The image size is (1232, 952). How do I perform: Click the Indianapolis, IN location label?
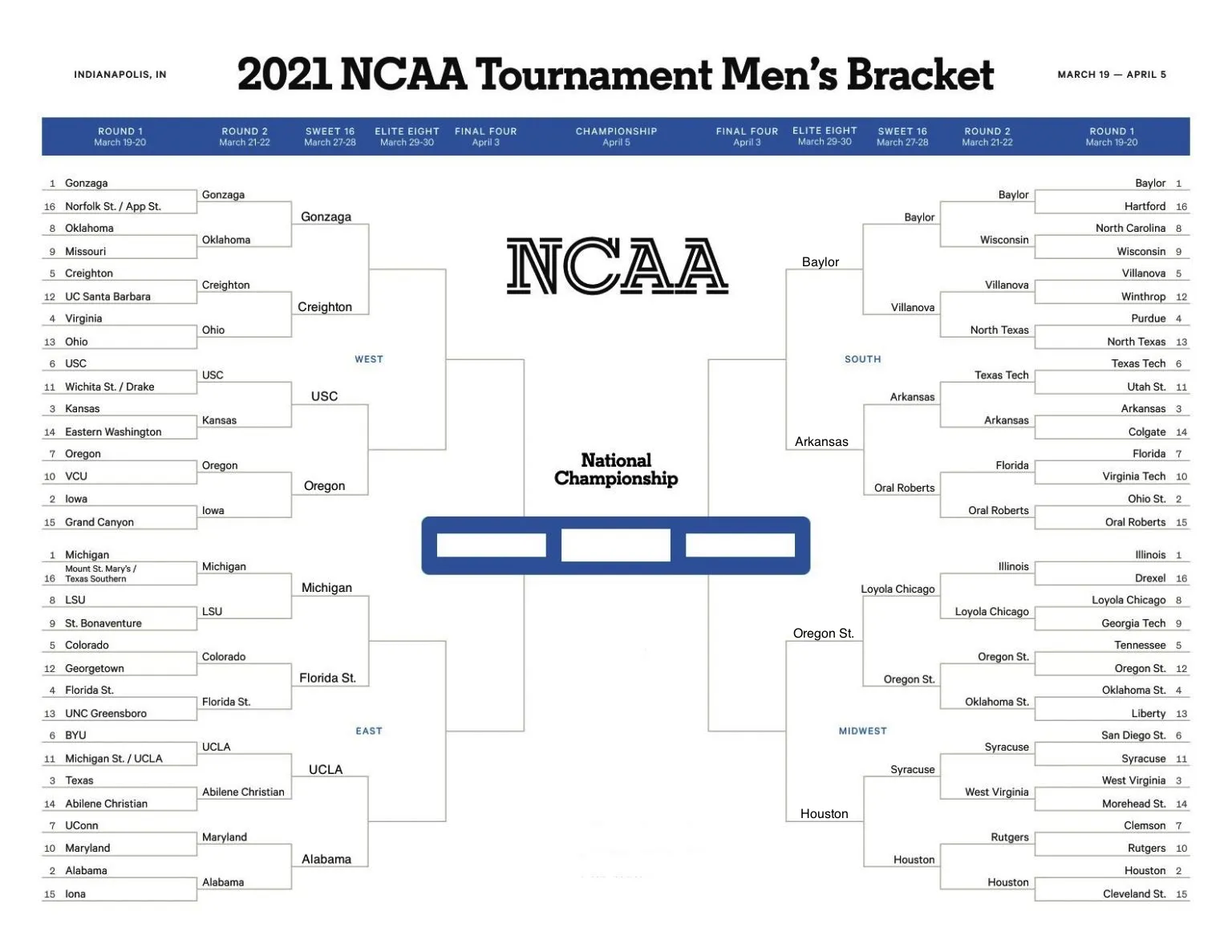tap(120, 75)
